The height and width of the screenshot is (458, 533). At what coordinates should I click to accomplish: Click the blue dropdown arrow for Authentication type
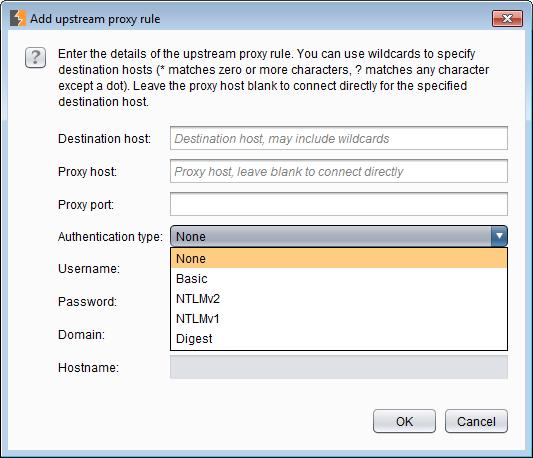[x=499, y=236]
